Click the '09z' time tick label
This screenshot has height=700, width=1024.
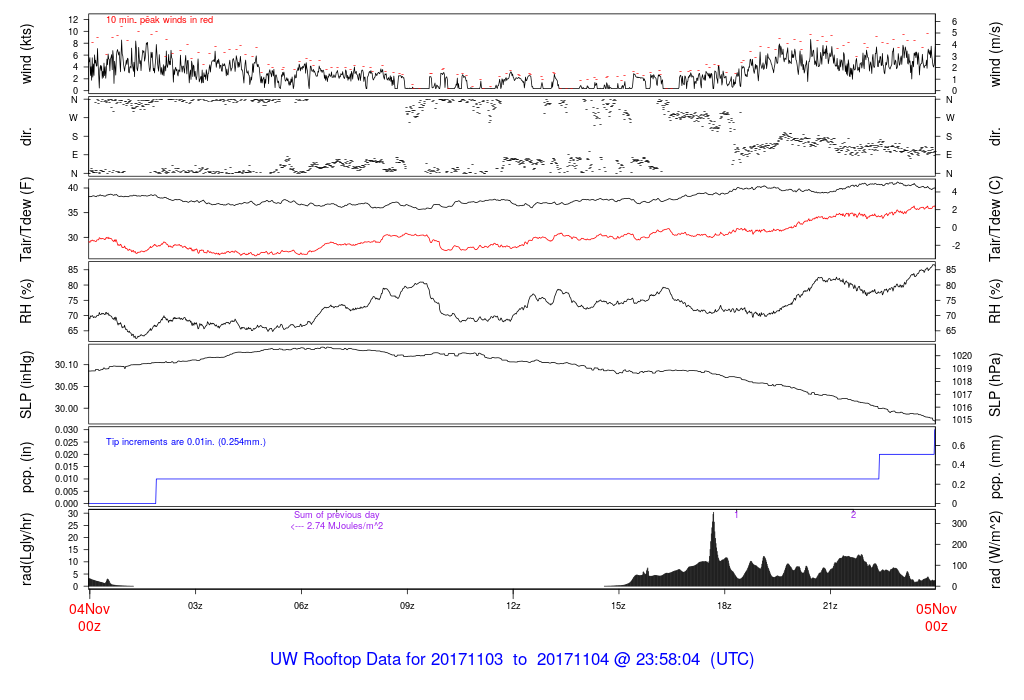[x=407, y=606]
